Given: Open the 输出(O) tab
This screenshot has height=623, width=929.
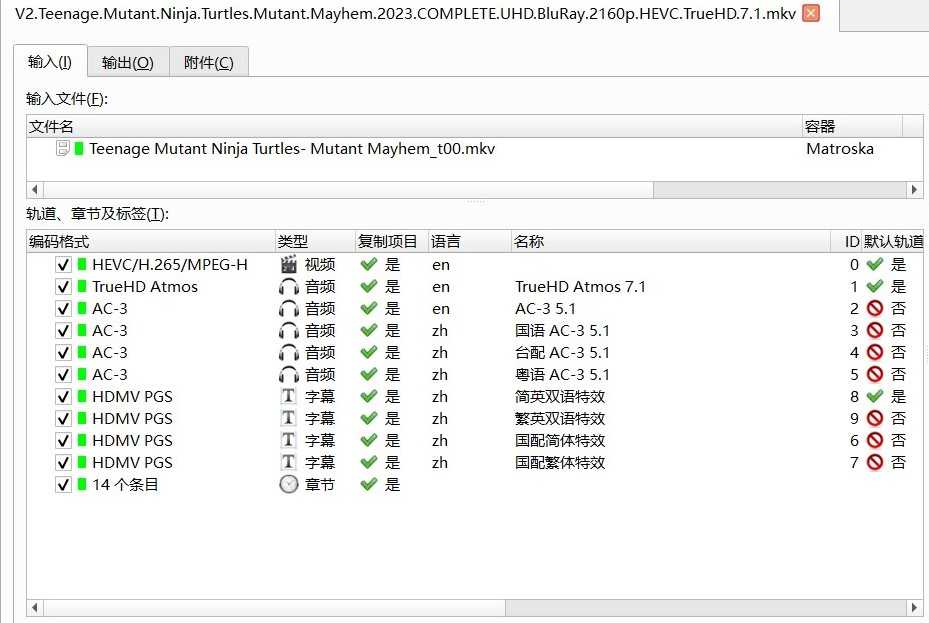Looking at the screenshot, I should [x=128, y=62].
